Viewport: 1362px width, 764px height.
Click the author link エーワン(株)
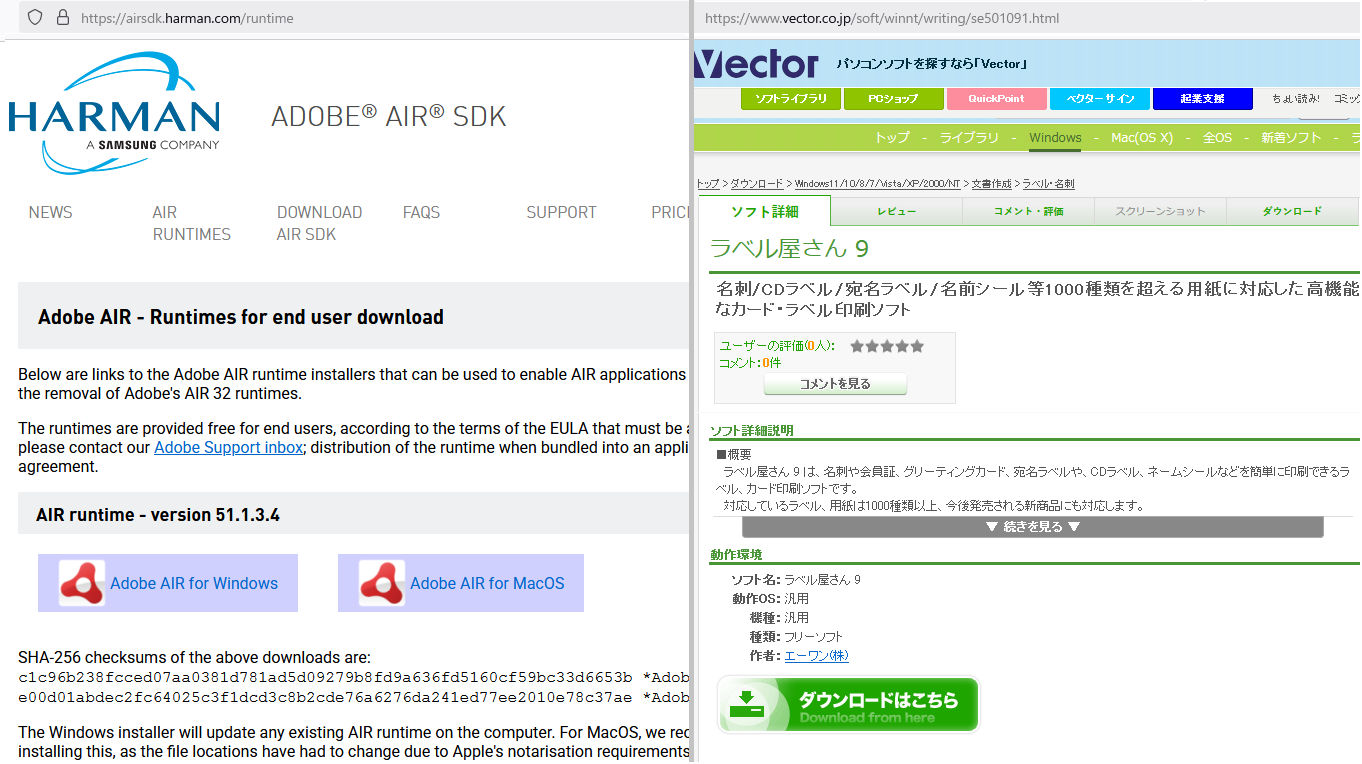tap(816, 656)
